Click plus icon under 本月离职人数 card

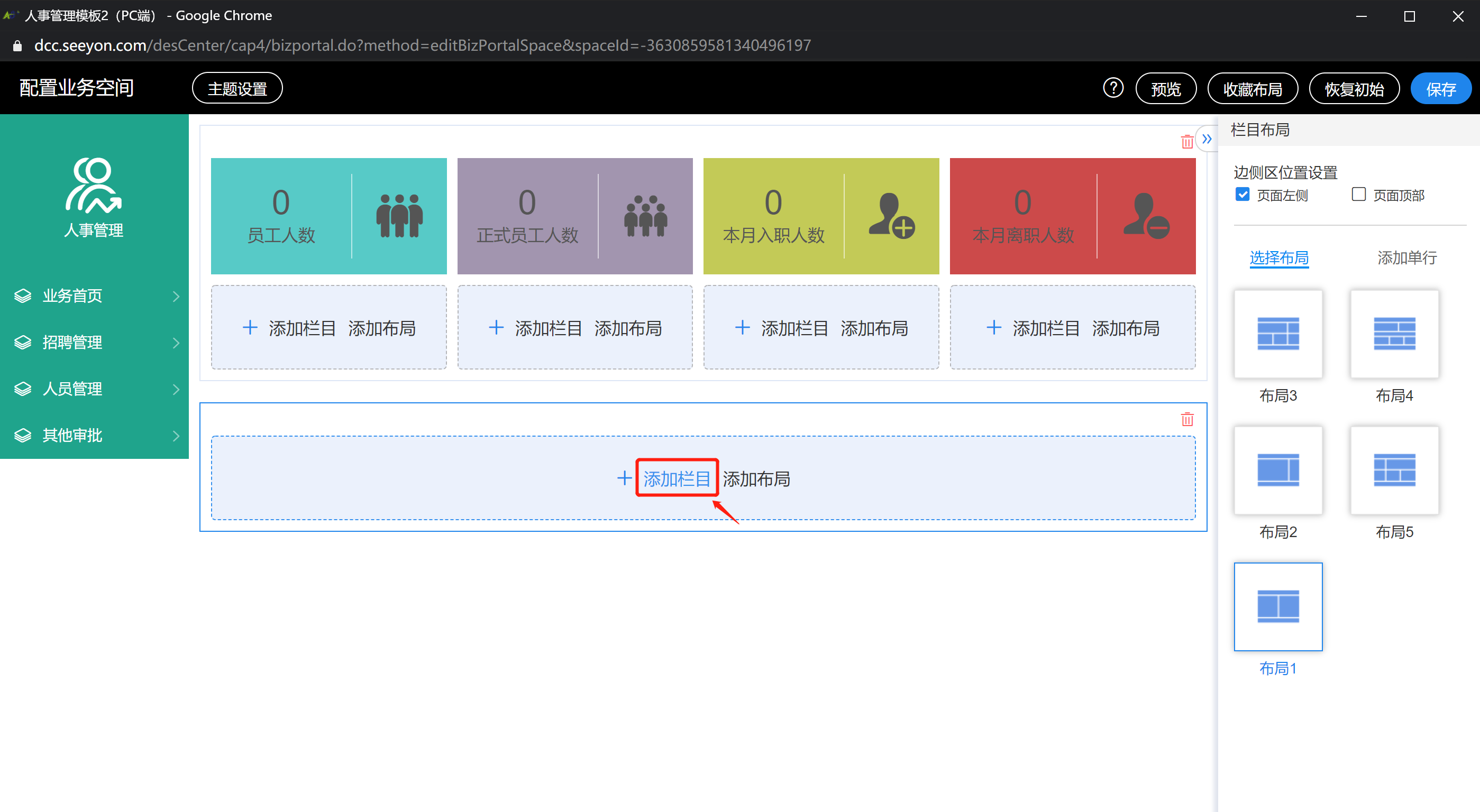[994, 327]
